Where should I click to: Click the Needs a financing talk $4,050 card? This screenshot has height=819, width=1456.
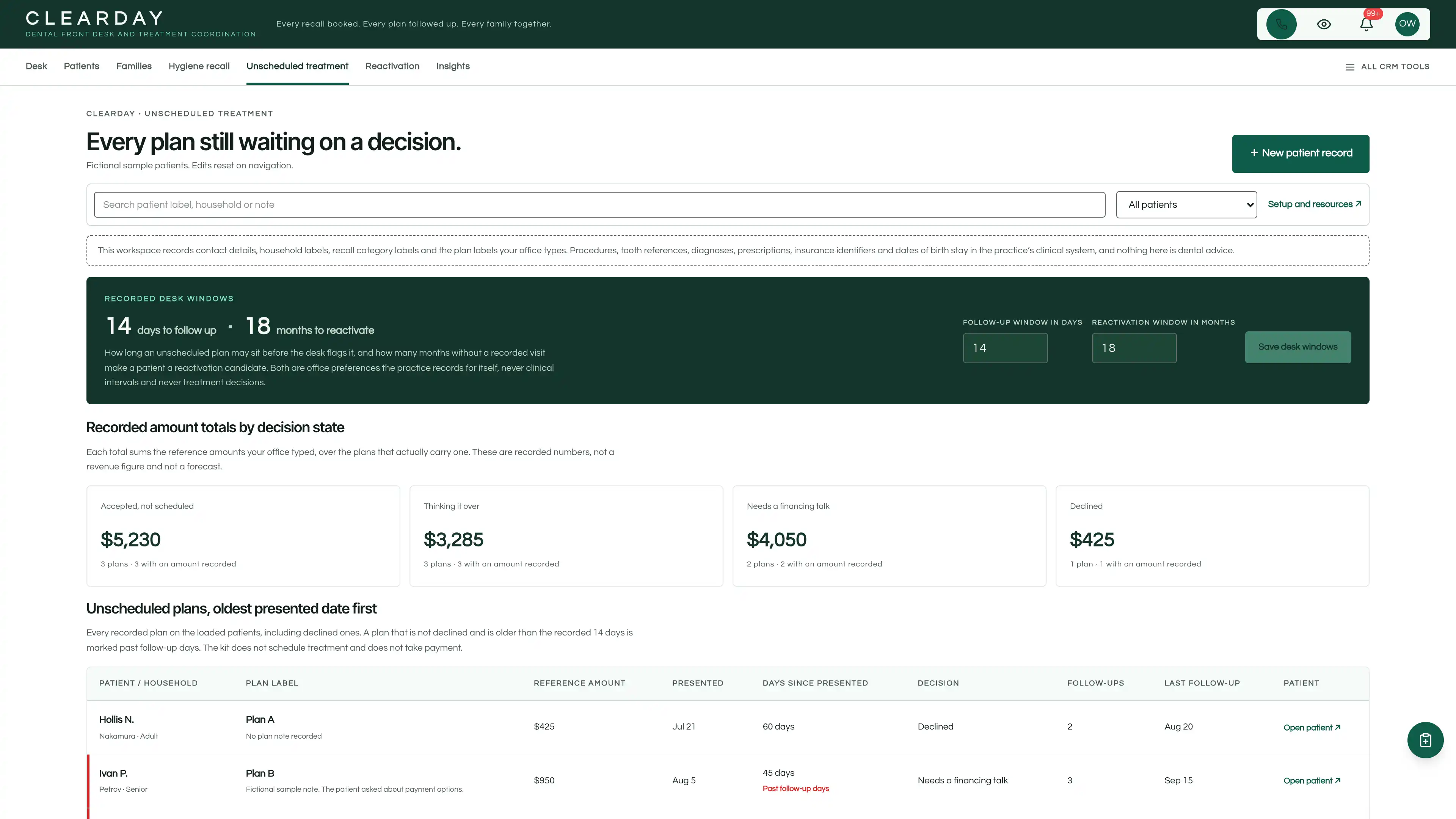click(889, 536)
